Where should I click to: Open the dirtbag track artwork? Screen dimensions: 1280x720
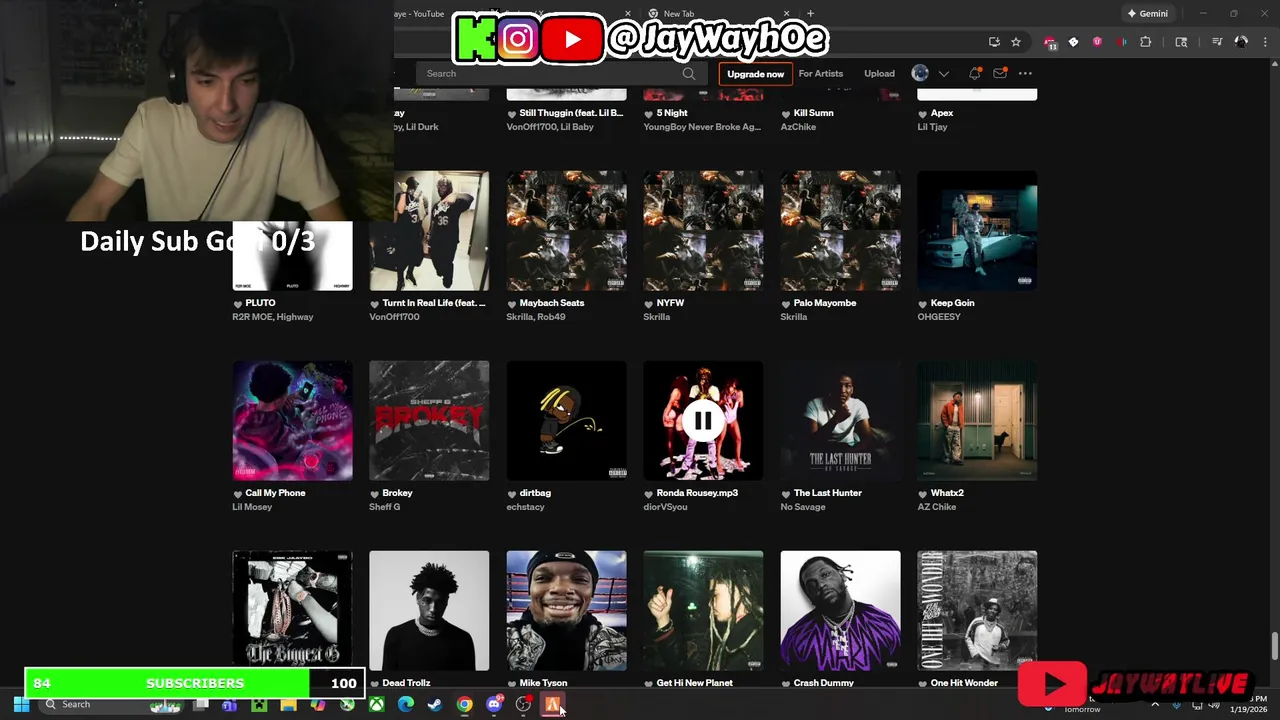(566, 421)
